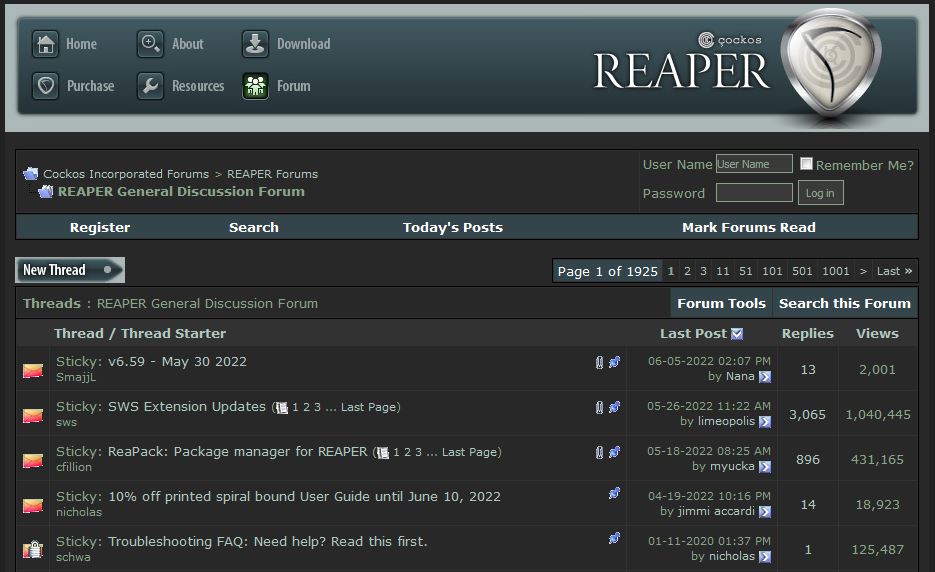Screen dimensions: 935x572
Task: Open Home page from navigation
Action: point(81,44)
